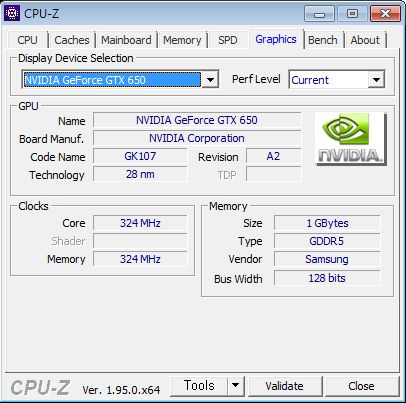Image resolution: width=406 pixels, height=403 pixels.
Task: Select the Graphics tab
Action: (x=276, y=39)
